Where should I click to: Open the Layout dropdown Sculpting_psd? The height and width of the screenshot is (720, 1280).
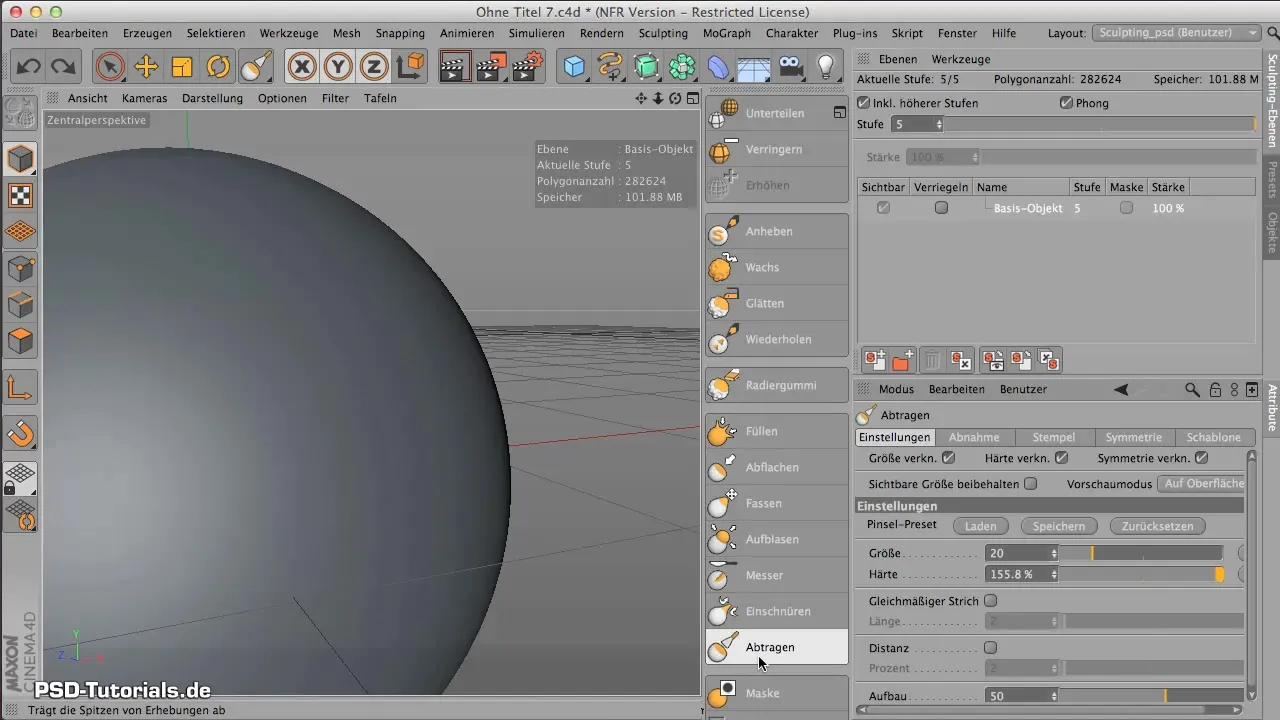click(1176, 33)
